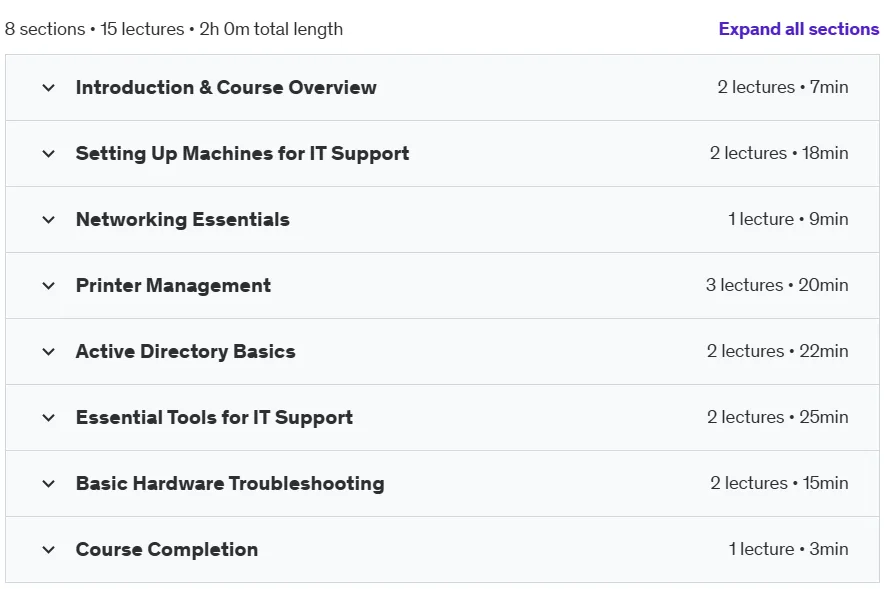Click the Active Directory Basics chevron

(48, 352)
